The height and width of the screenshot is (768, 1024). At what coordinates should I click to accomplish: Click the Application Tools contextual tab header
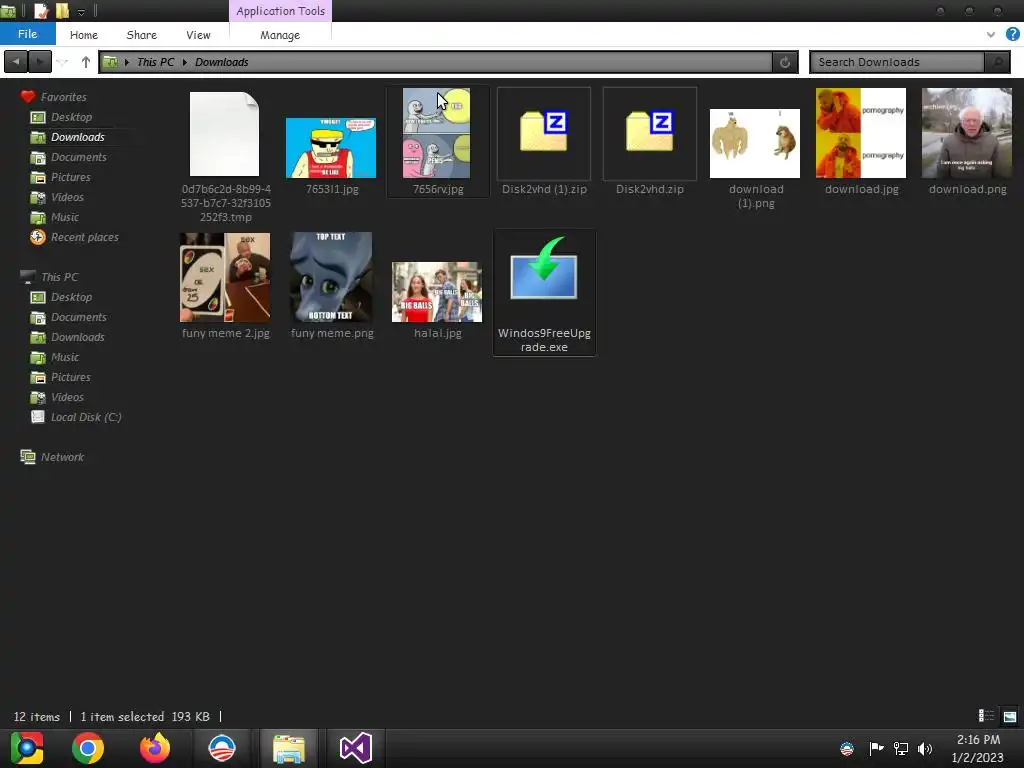280,11
